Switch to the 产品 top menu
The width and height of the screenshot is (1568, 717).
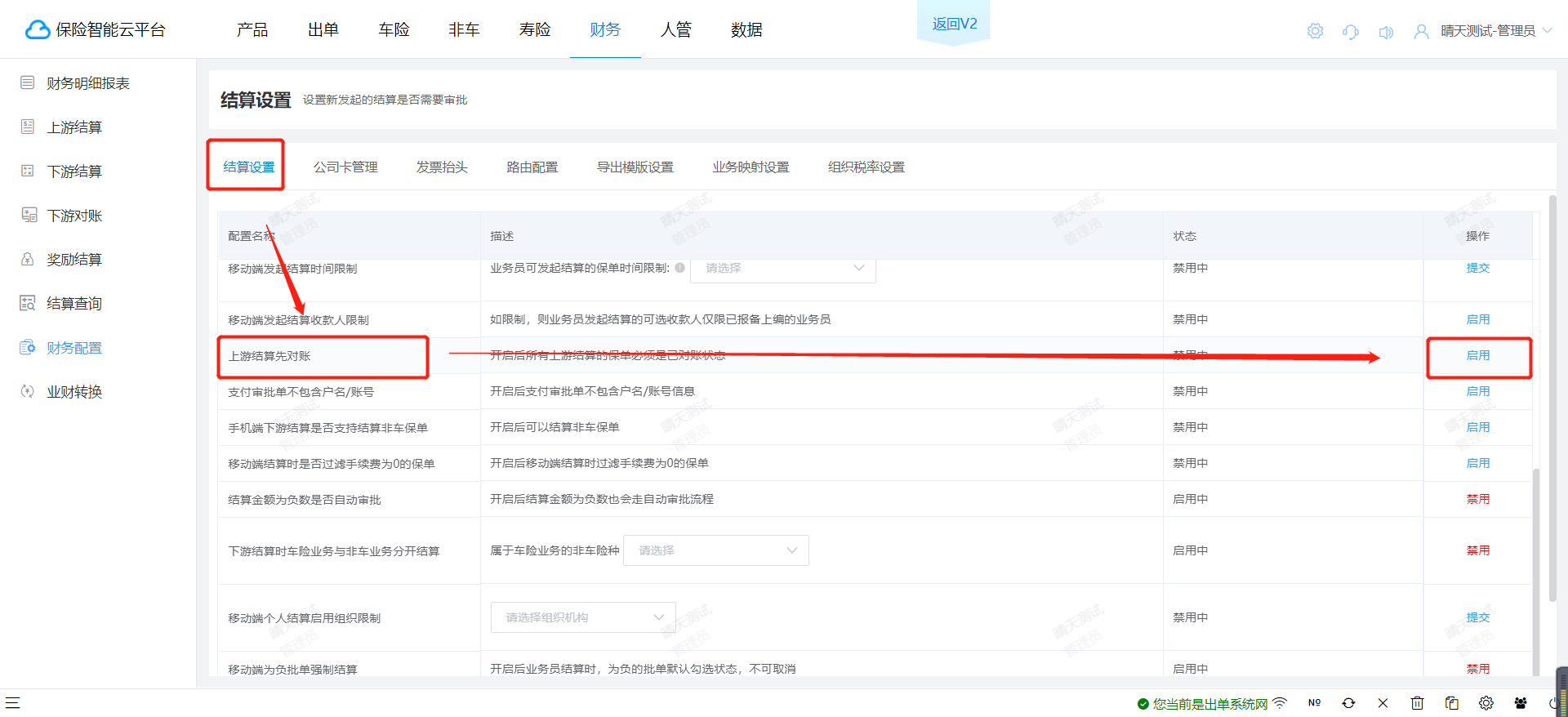click(252, 29)
